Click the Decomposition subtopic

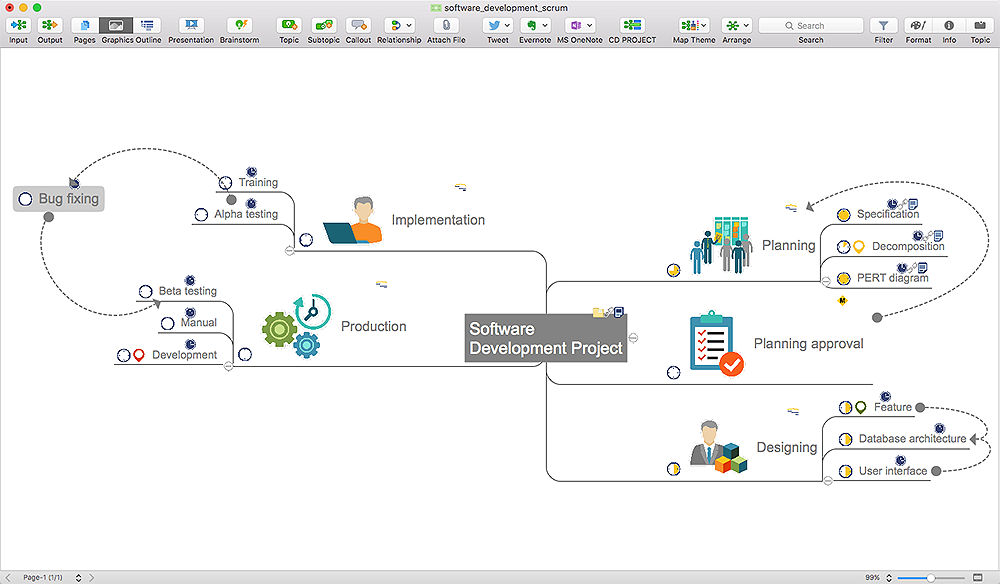(x=908, y=246)
